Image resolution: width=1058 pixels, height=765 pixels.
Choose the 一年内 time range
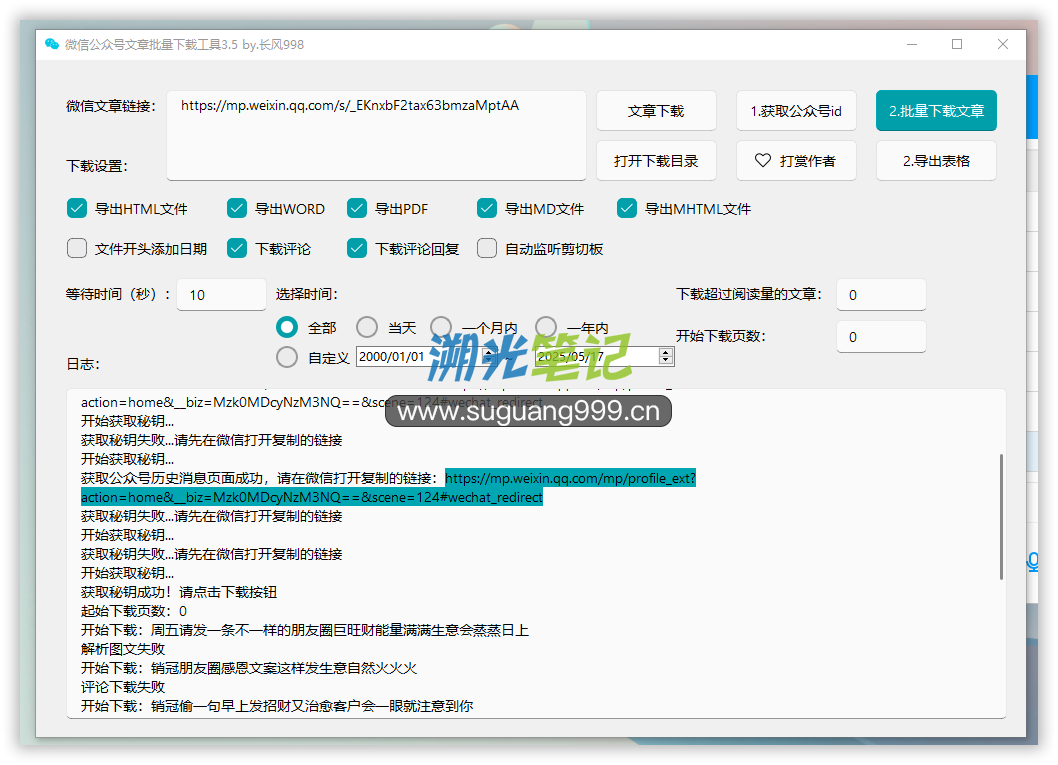[546, 327]
